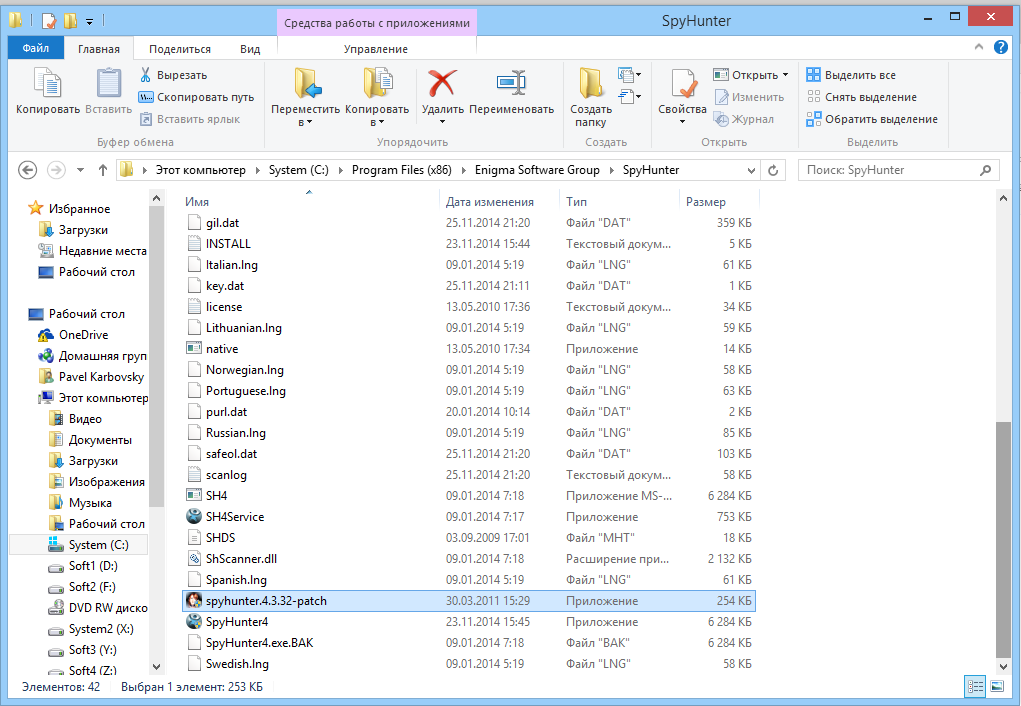1021x706 pixels.
Task: Open the Файл tab
Action: coord(36,48)
